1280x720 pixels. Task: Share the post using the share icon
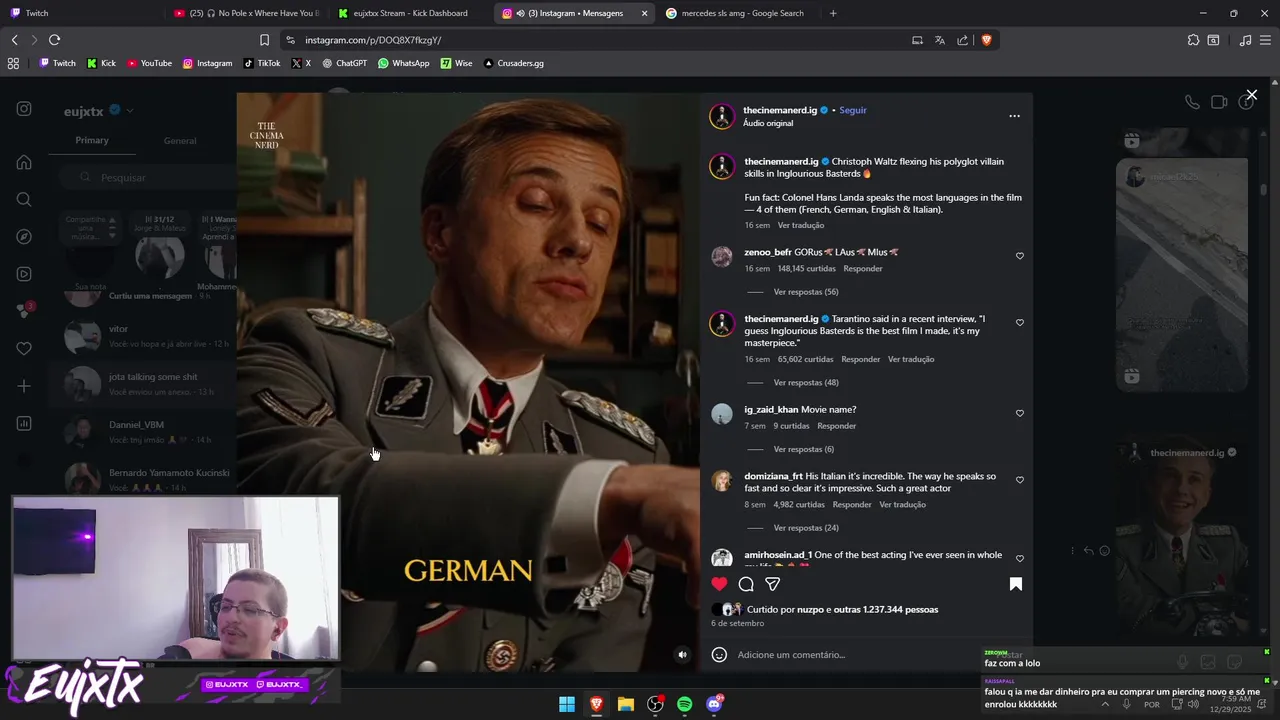click(x=772, y=584)
